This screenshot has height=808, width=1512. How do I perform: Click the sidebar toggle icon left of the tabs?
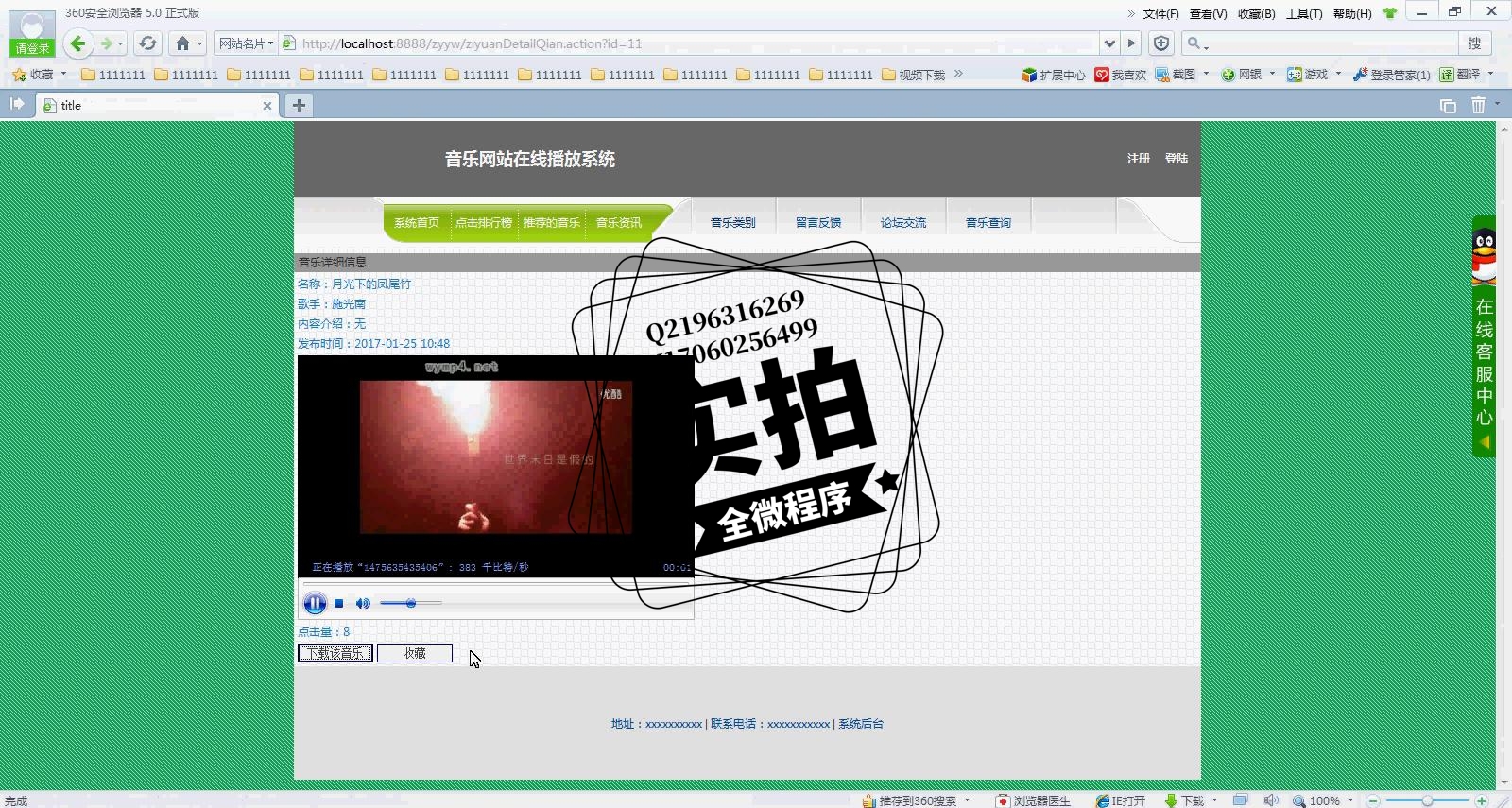coord(17,104)
